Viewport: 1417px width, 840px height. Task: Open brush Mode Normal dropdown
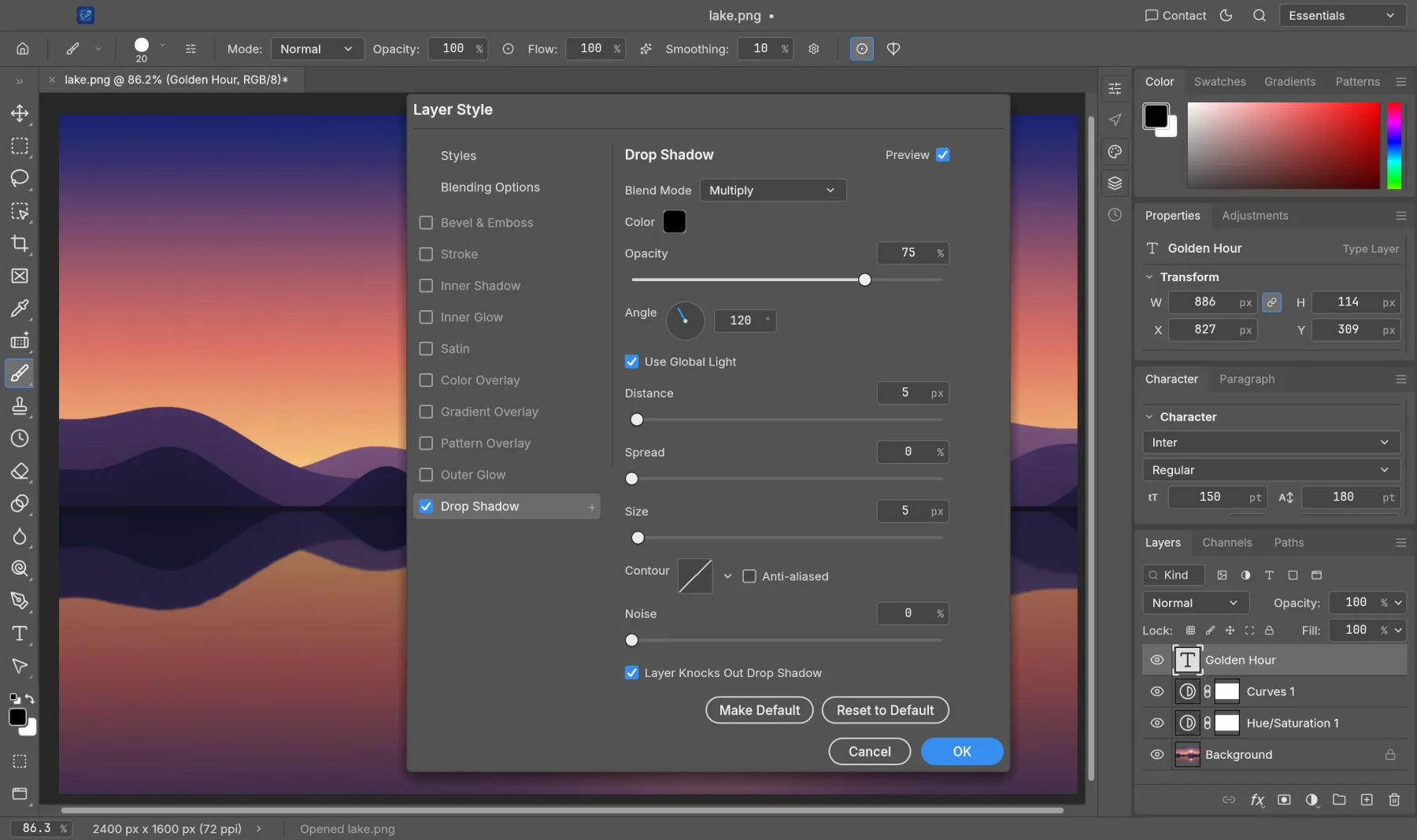pyautogui.click(x=317, y=49)
